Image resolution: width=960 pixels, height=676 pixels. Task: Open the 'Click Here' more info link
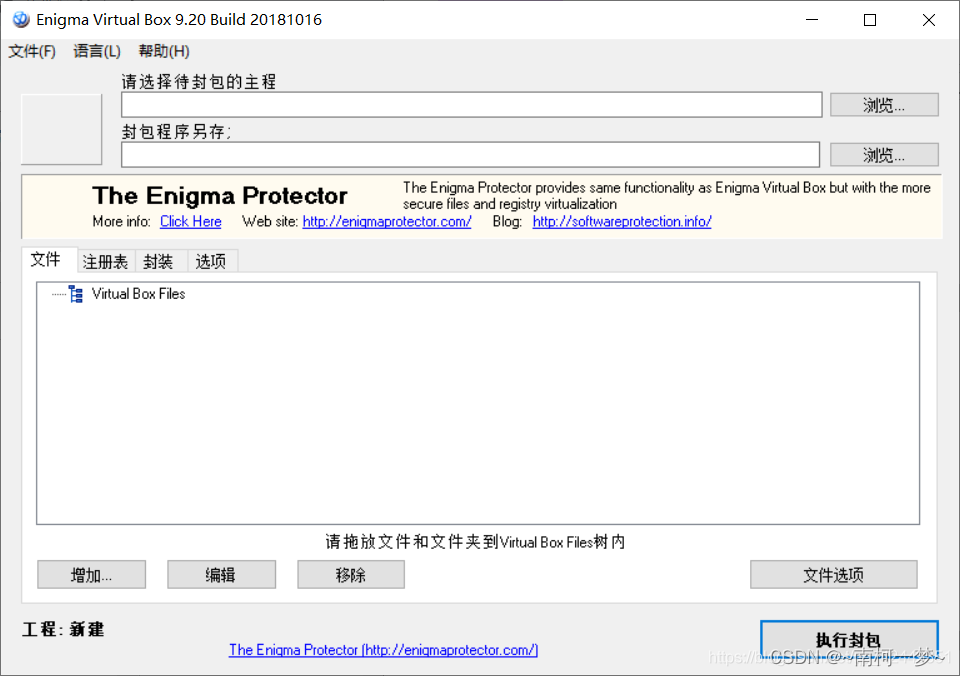click(x=190, y=222)
